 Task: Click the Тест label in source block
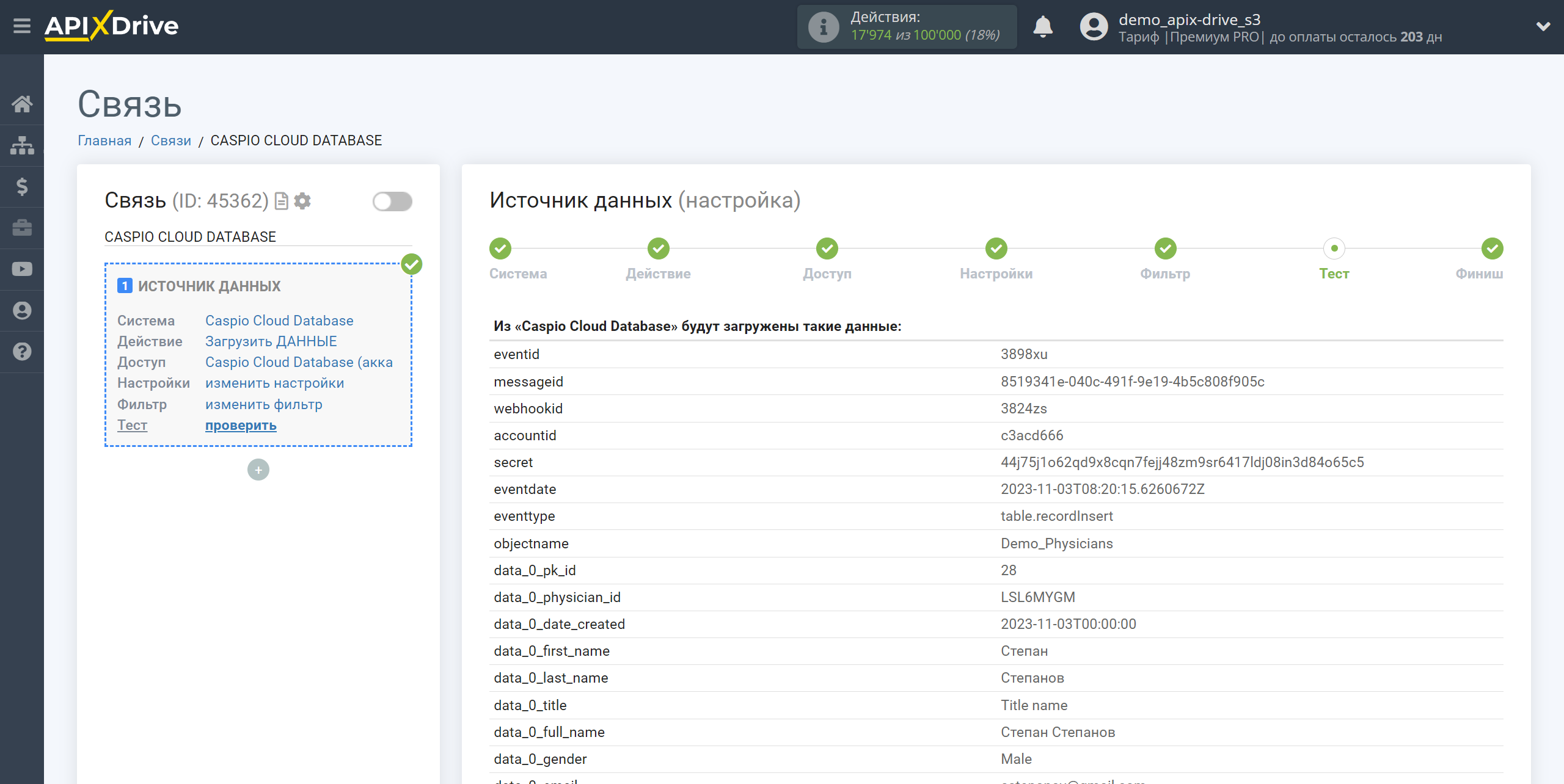132,425
